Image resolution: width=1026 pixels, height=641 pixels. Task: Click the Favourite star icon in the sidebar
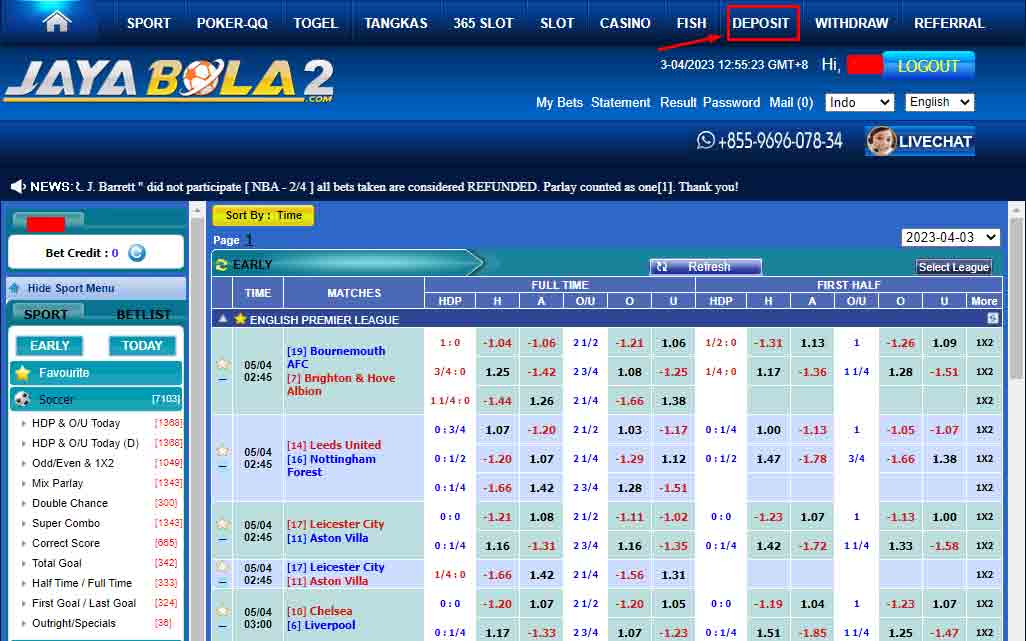[23, 373]
